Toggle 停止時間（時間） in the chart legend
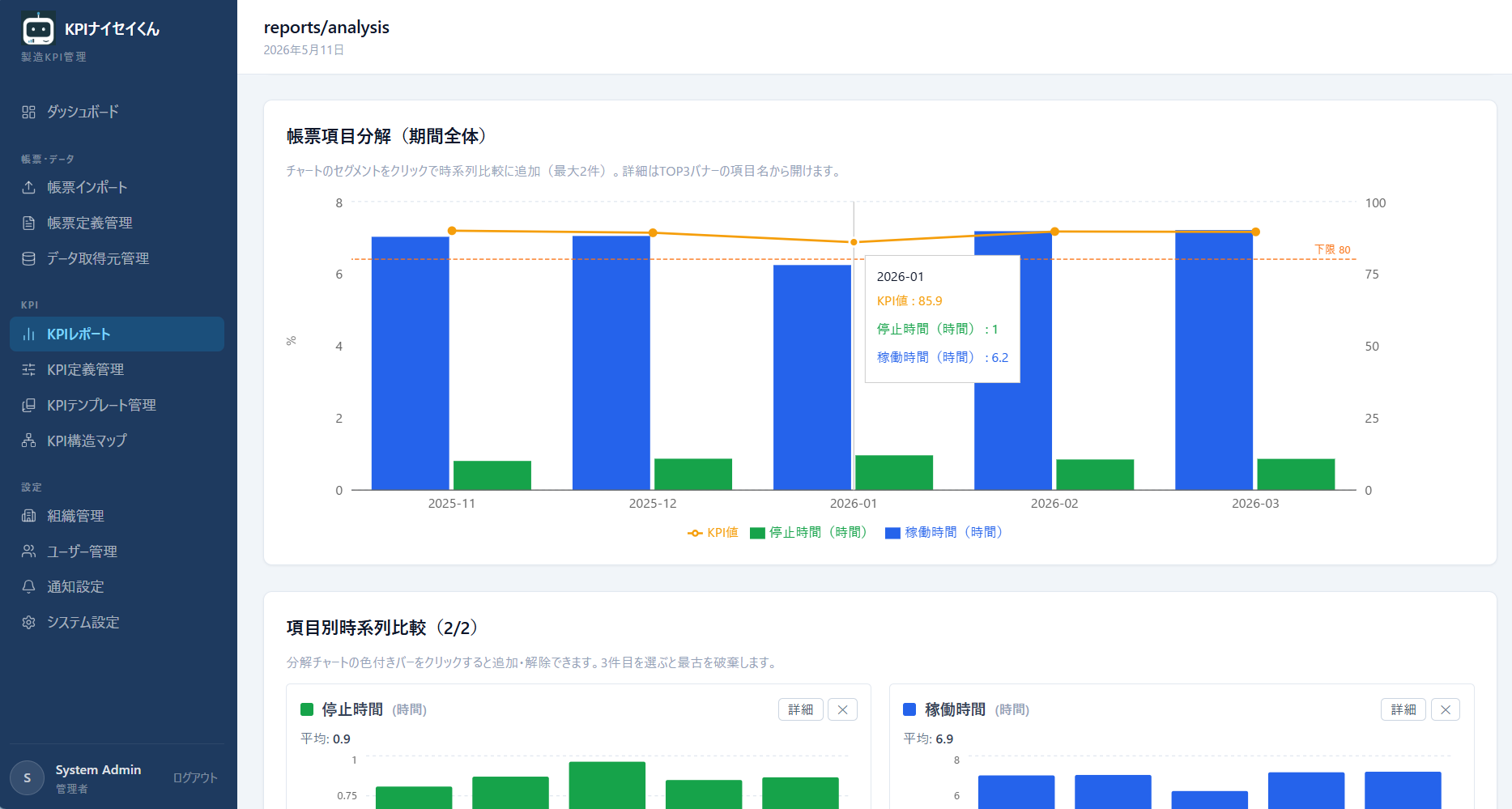The image size is (1512, 809). point(808,532)
